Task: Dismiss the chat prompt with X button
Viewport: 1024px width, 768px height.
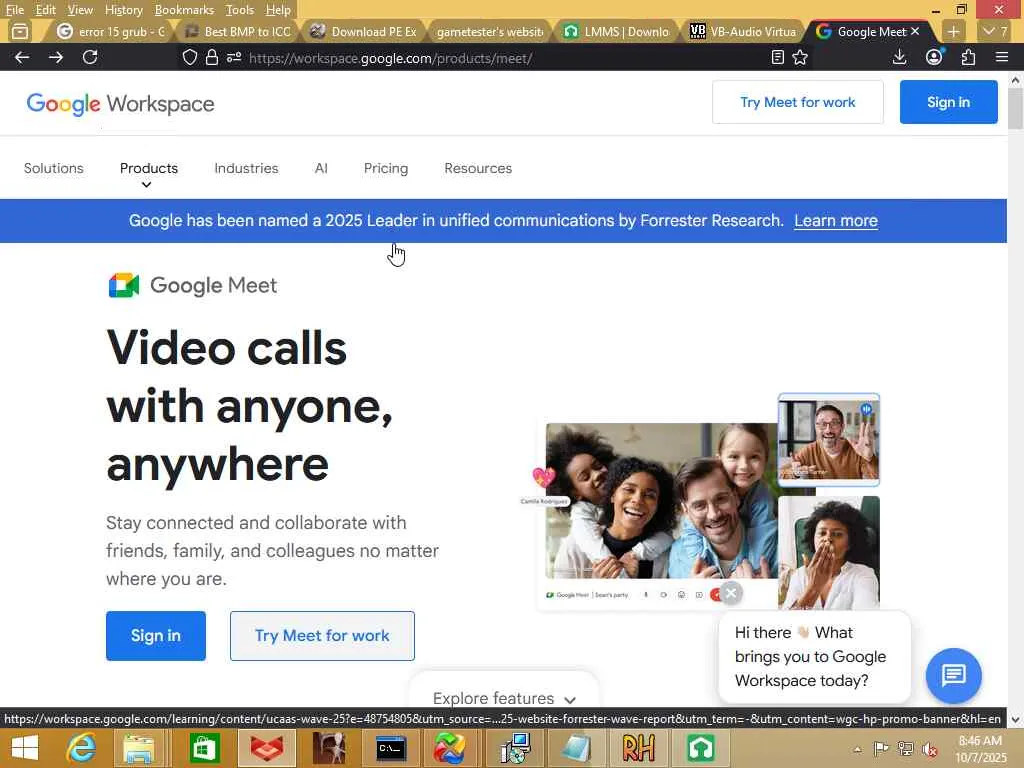Action: pos(731,592)
